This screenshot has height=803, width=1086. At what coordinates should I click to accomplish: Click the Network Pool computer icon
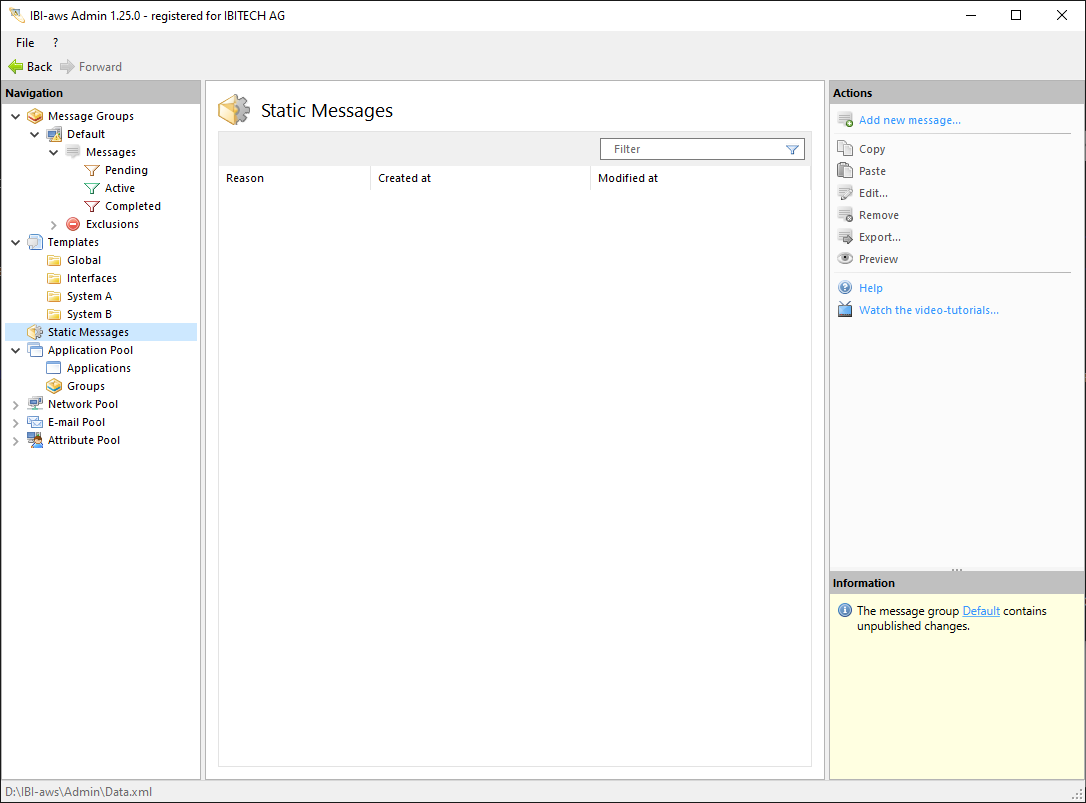click(x=35, y=404)
